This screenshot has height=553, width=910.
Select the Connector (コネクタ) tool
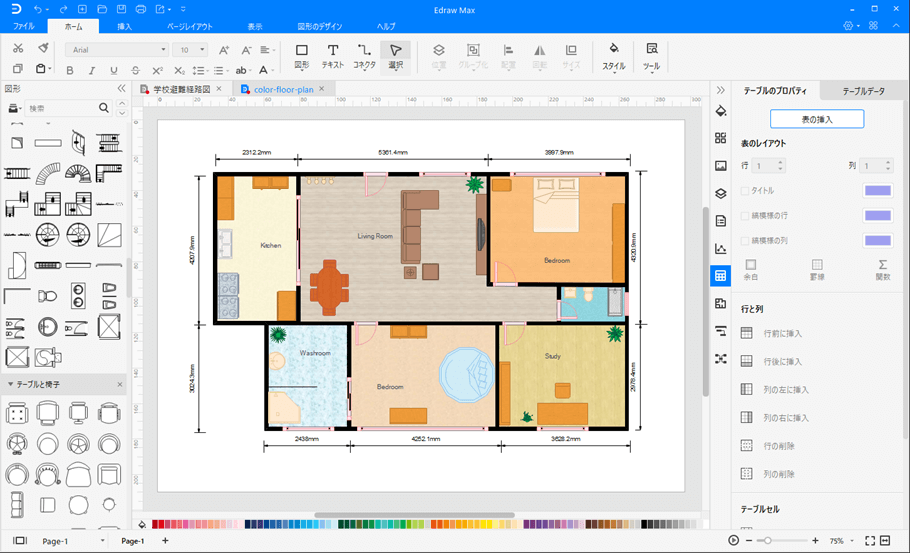364,57
